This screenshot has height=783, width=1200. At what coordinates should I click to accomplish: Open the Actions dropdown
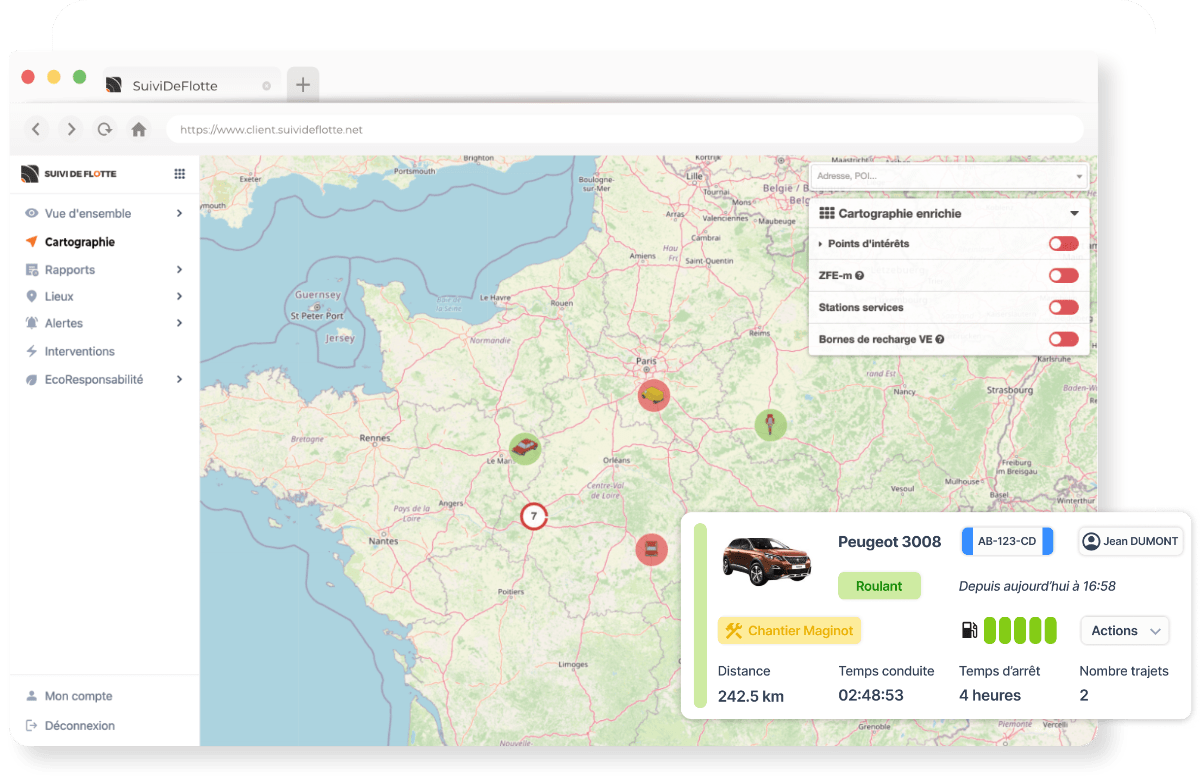click(x=1125, y=631)
